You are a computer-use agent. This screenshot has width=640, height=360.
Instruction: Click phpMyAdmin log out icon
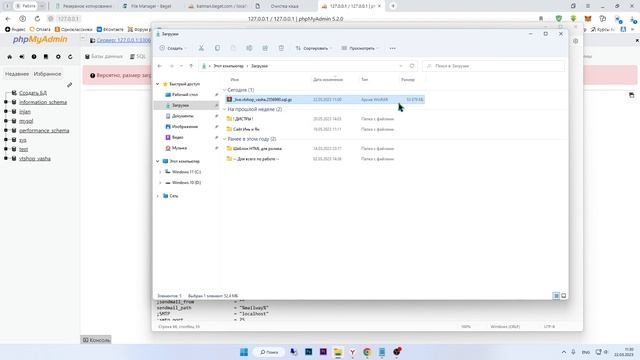[x=22, y=57]
